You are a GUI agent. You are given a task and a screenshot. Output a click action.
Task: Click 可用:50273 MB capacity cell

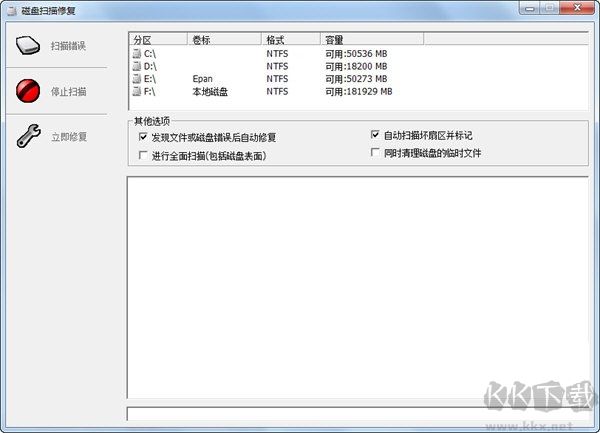[x=356, y=79]
